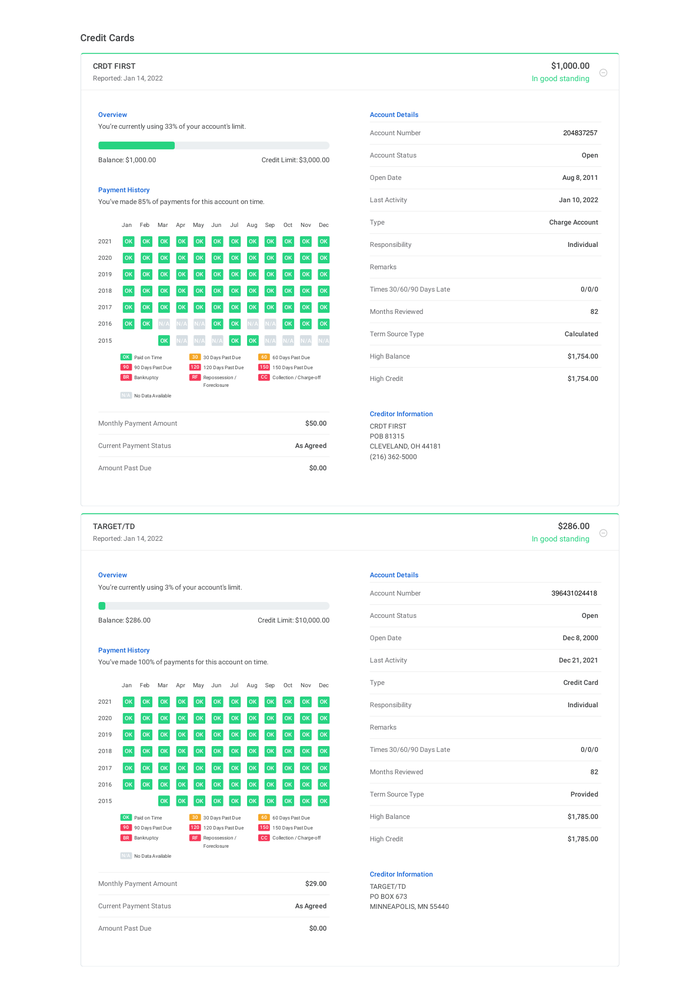Open Account Details heading in CRDT FIRST card
This screenshot has width=700, height=990.
point(394,115)
